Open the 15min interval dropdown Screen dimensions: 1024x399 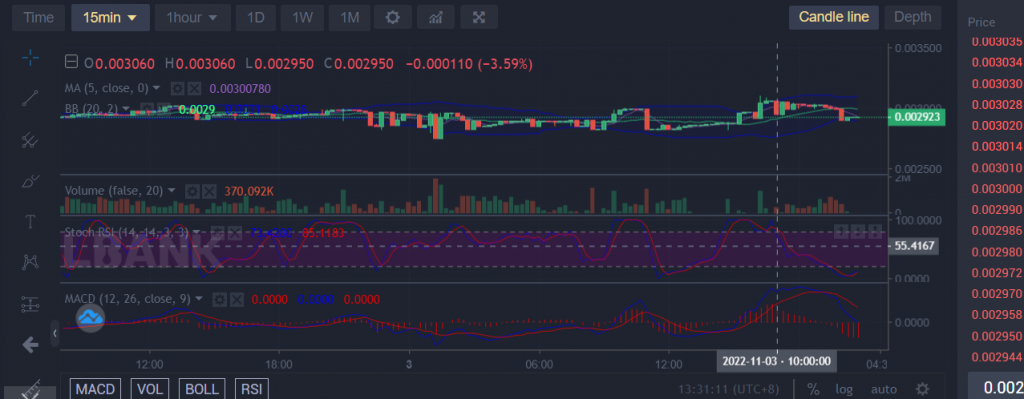pyautogui.click(x=110, y=18)
